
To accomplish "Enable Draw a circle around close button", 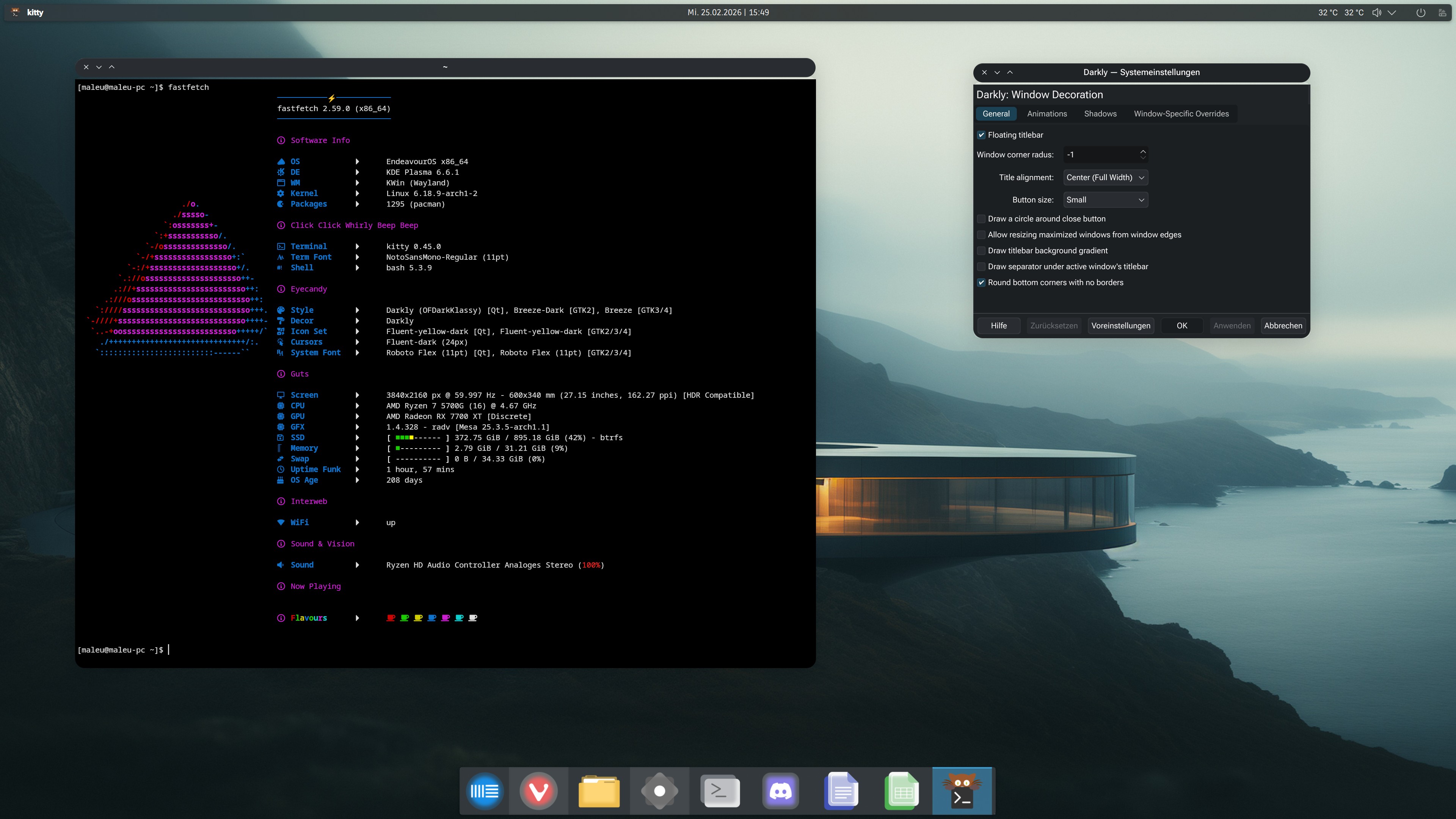I will (981, 219).
